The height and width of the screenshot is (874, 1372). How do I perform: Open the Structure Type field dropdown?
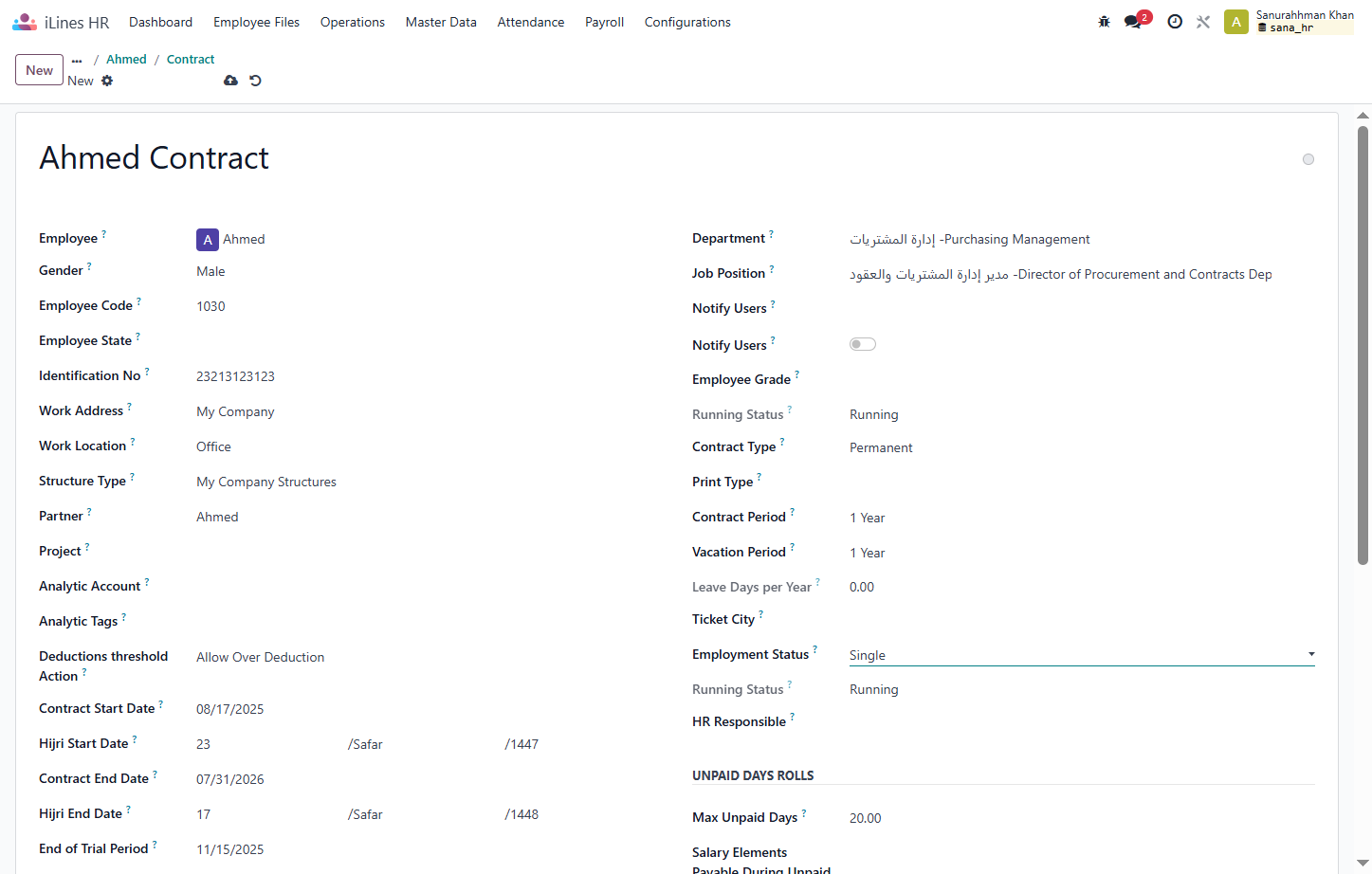(427, 482)
